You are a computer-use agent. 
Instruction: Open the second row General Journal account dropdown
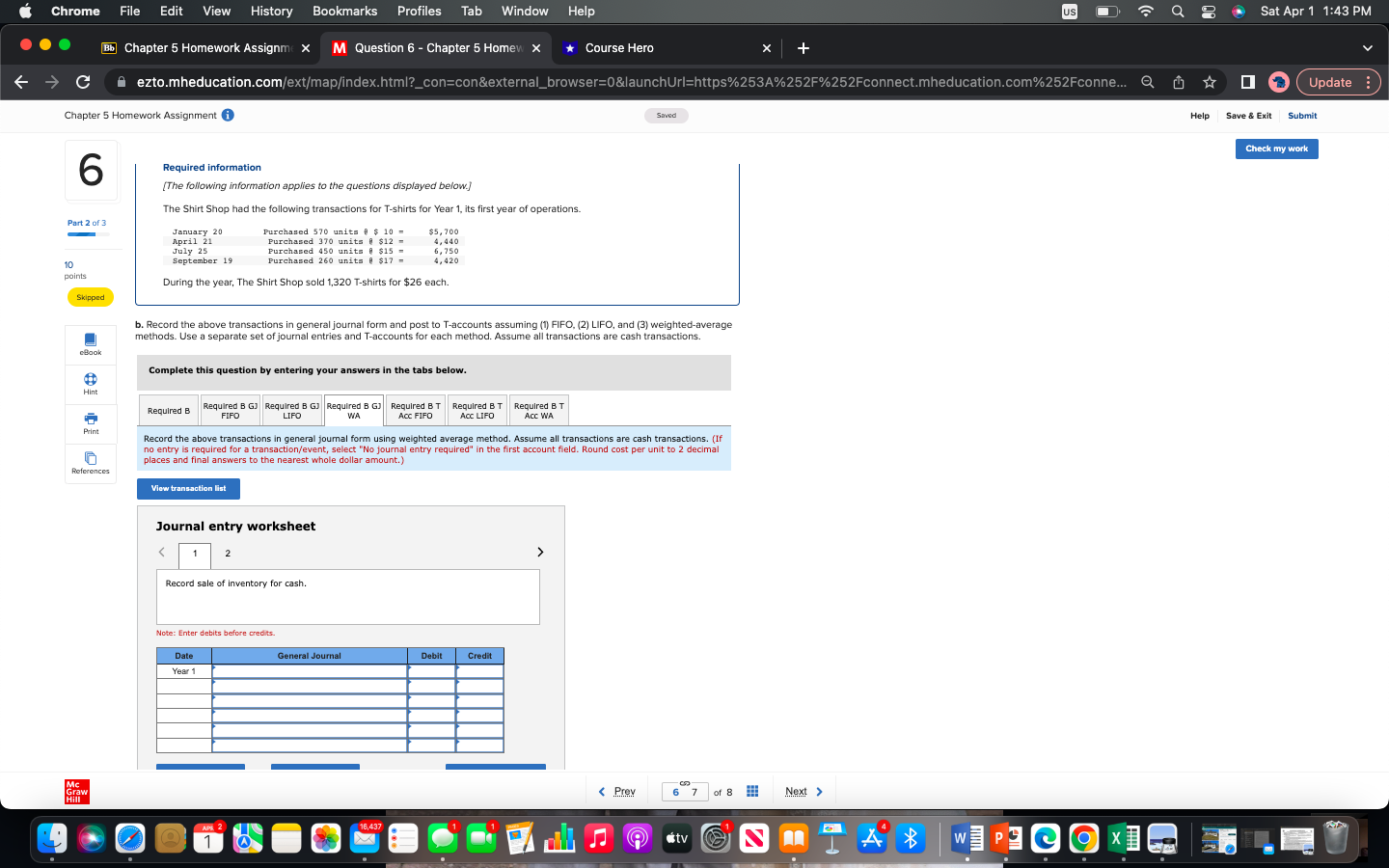pyautogui.click(x=310, y=686)
